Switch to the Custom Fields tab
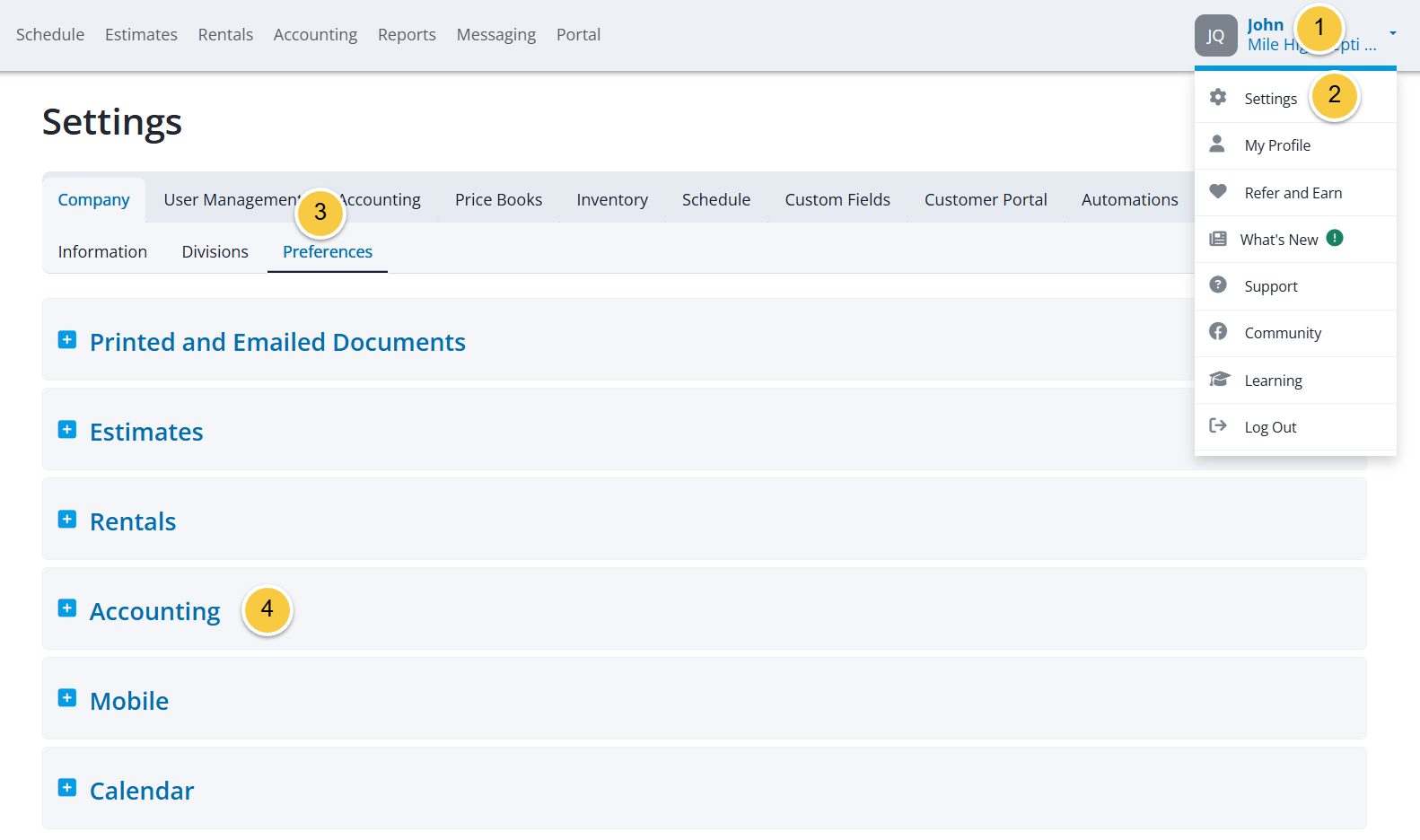The image size is (1420, 840). click(837, 199)
